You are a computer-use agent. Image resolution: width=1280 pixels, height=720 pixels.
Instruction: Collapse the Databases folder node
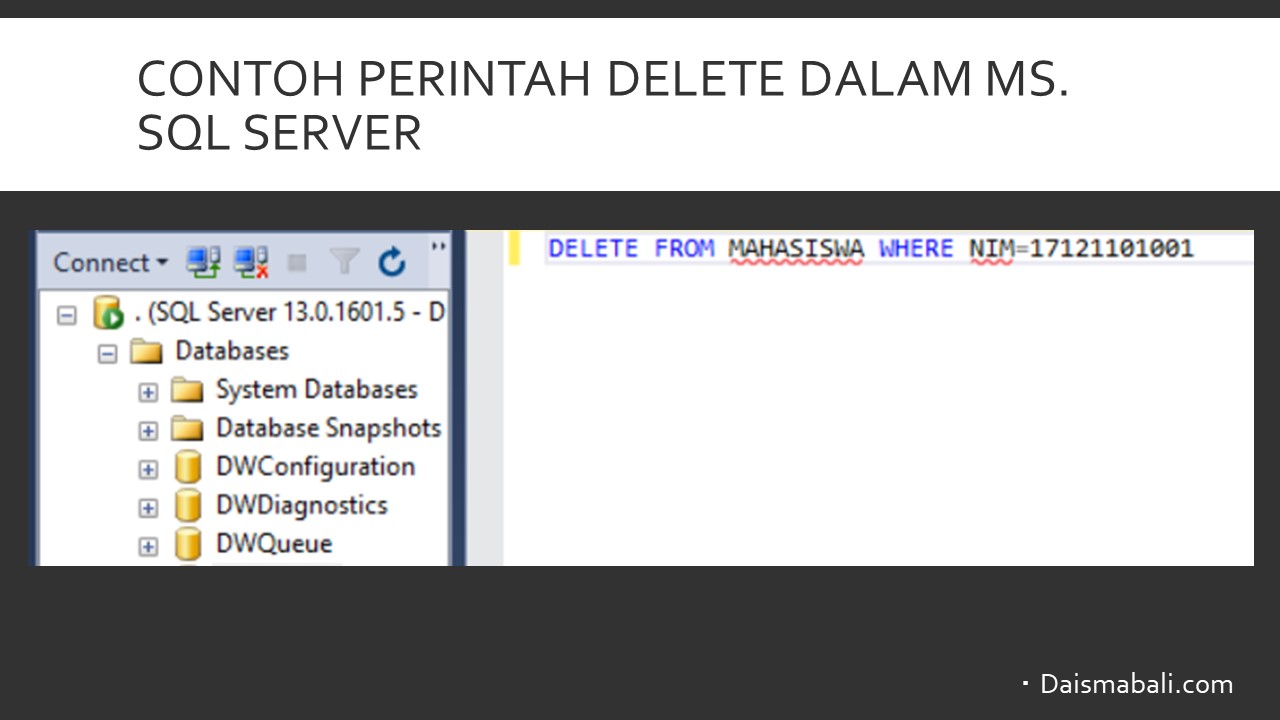click(107, 354)
